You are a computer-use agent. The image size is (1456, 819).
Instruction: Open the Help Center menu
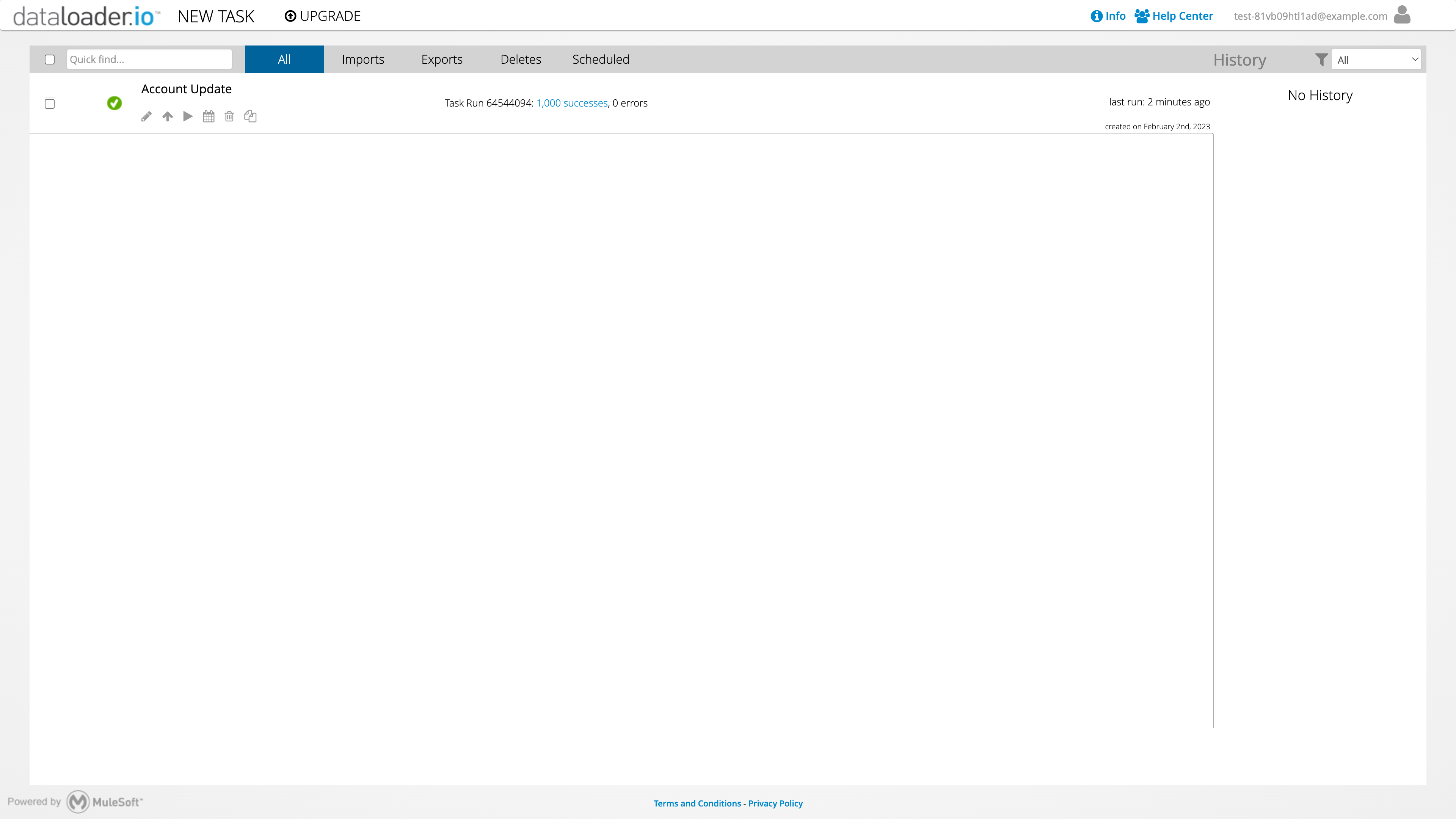1174,15
